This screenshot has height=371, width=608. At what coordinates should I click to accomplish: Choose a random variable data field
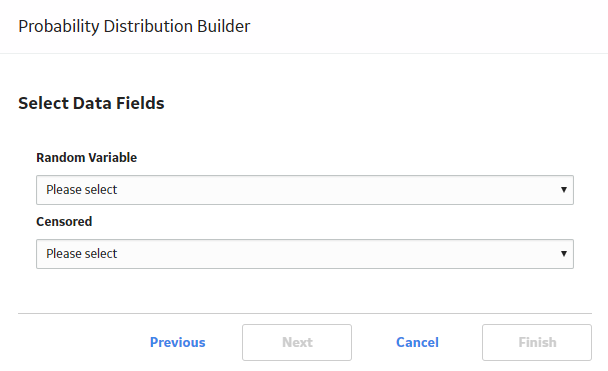click(x=305, y=190)
